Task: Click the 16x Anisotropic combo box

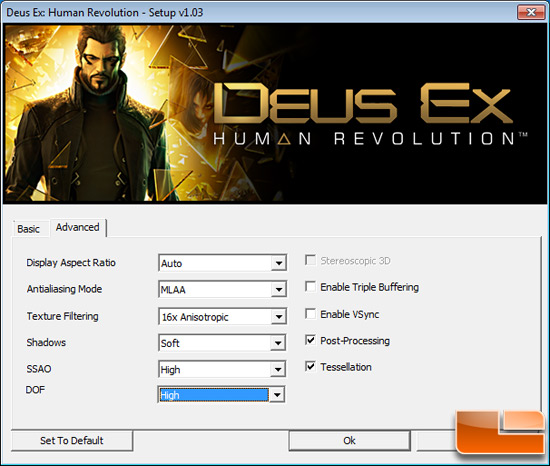Action: [x=222, y=317]
